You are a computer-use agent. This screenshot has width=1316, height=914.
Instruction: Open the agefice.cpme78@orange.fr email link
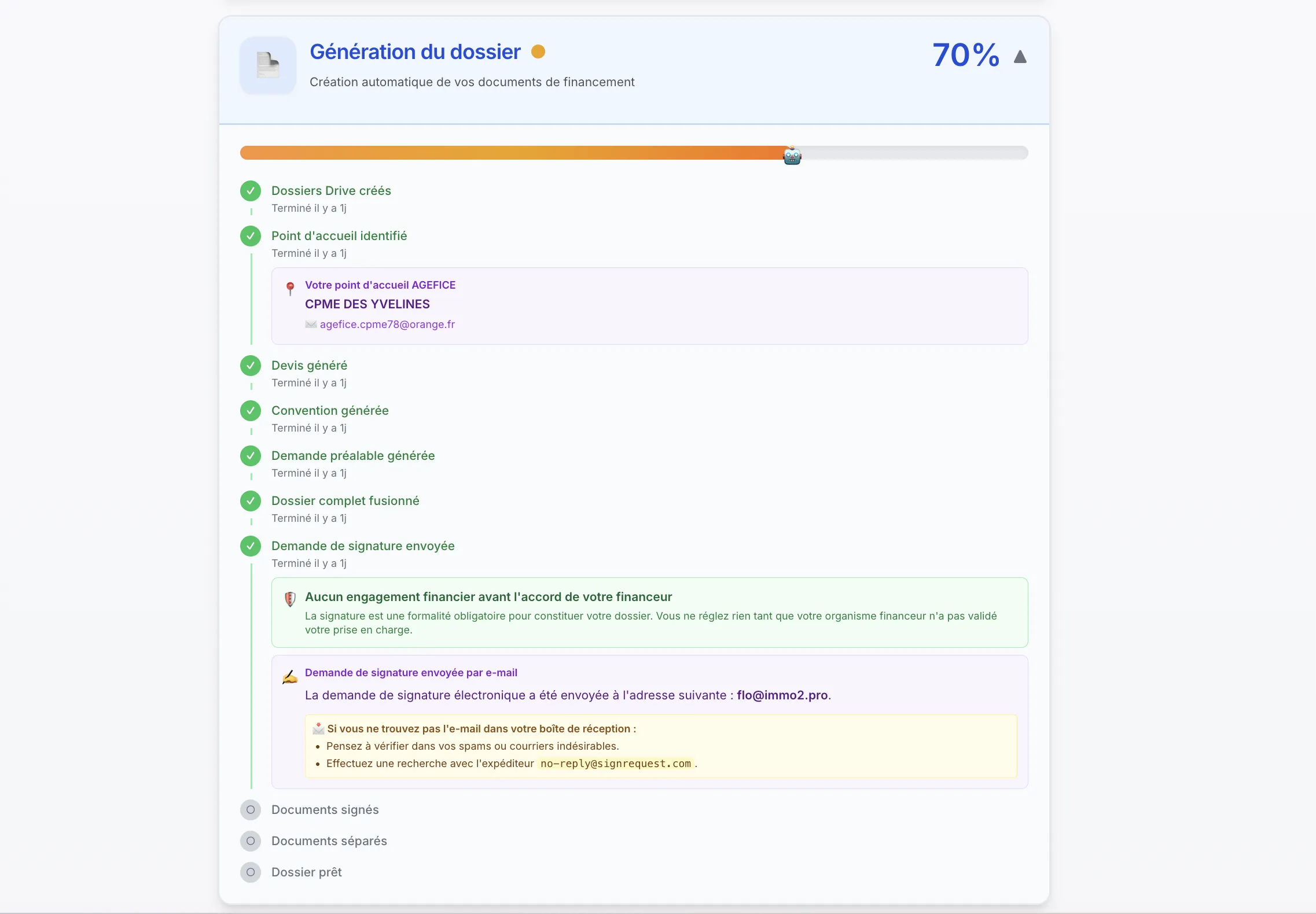[387, 325]
